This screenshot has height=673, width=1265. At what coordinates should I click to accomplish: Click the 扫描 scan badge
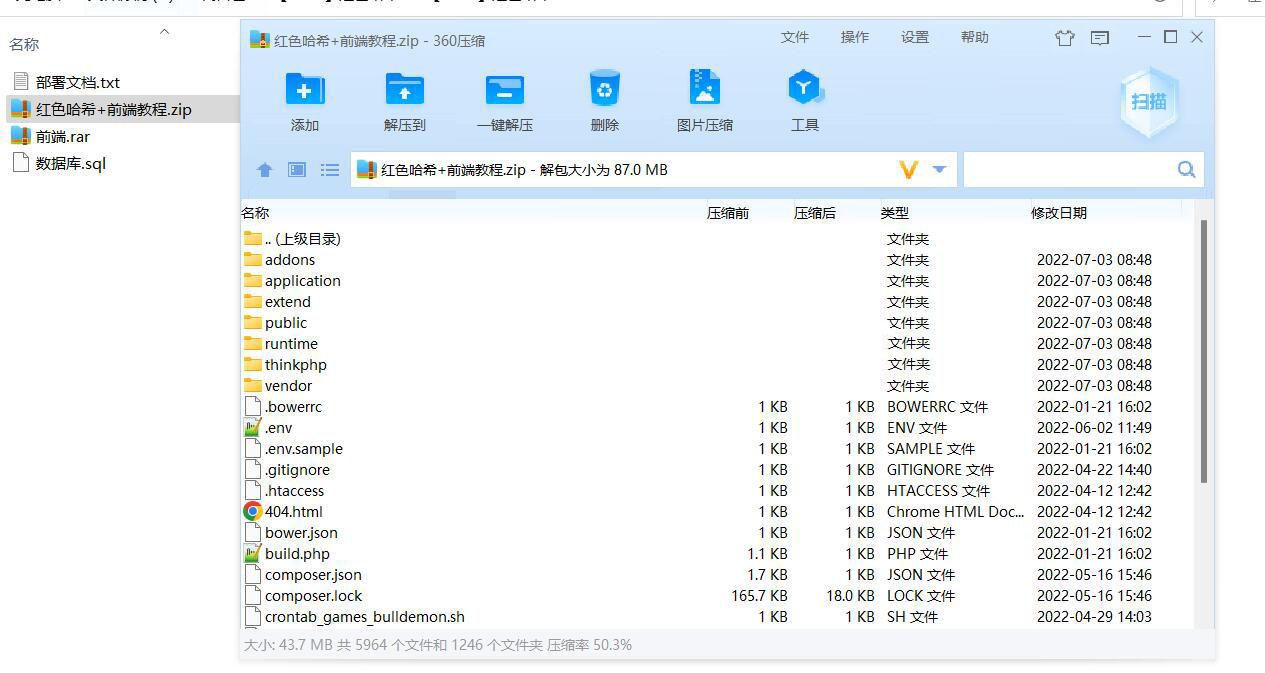click(x=1148, y=100)
